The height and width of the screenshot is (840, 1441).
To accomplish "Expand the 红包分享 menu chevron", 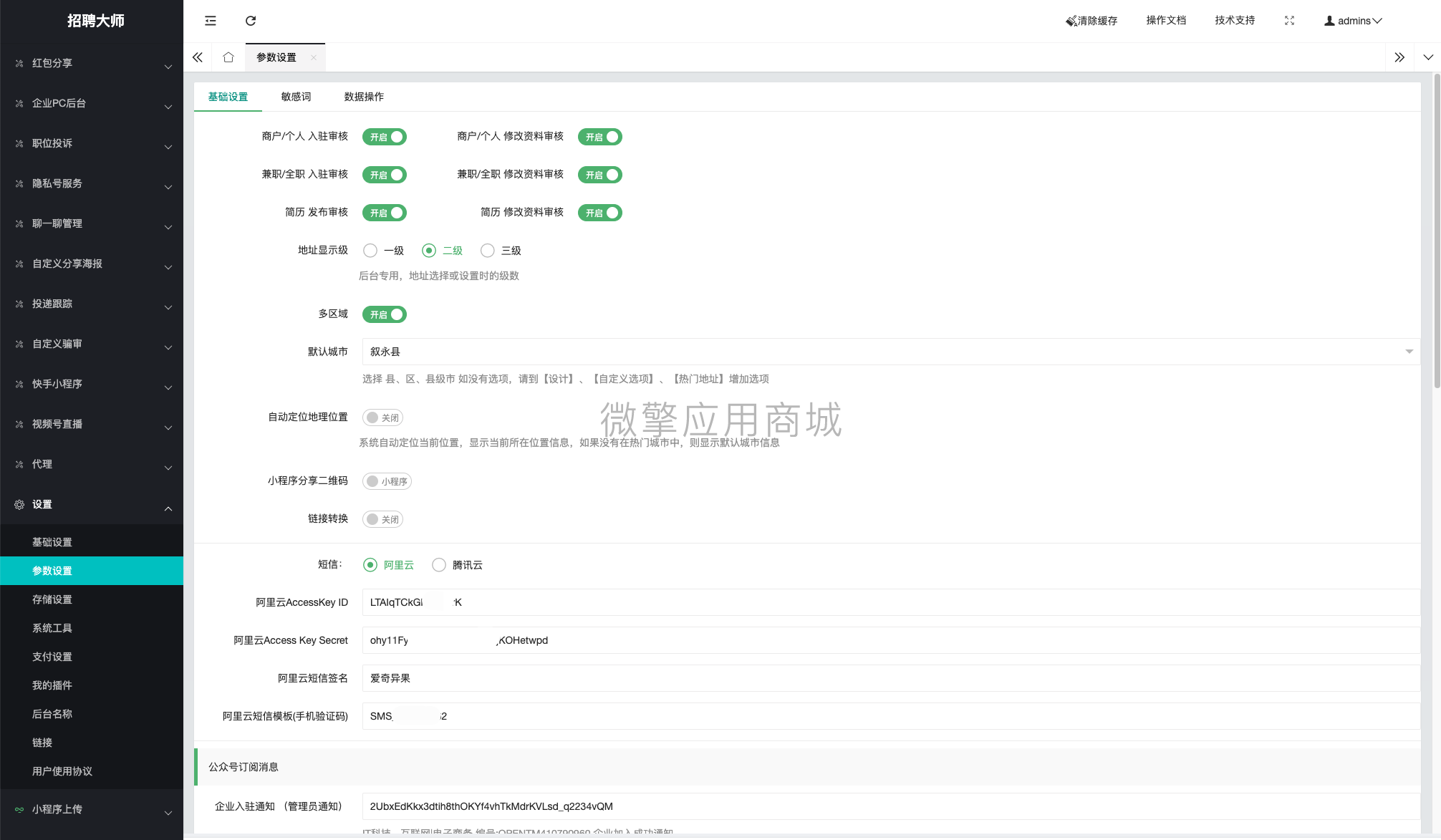I will coord(168,67).
